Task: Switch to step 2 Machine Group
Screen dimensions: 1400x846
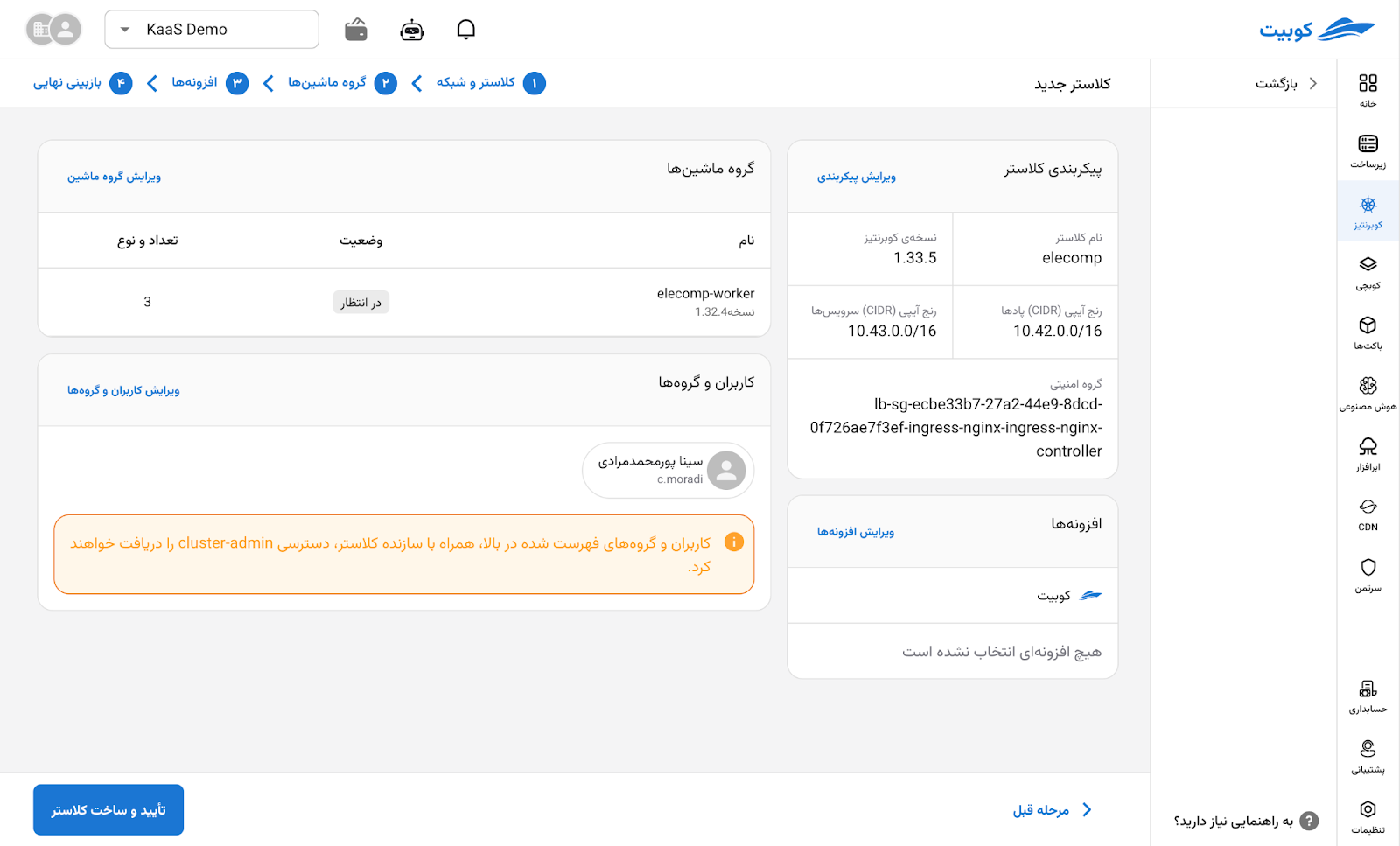Action: tap(341, 83)
